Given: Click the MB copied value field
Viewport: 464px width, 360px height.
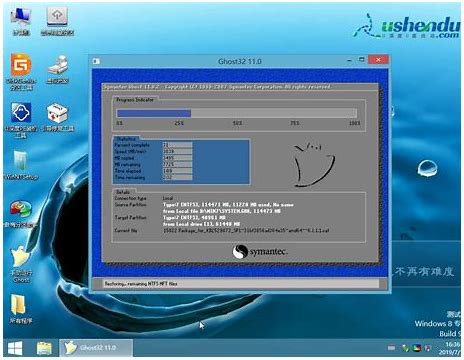Looking at the screenshot, I should pyautogui.click(x=177, y=158).
